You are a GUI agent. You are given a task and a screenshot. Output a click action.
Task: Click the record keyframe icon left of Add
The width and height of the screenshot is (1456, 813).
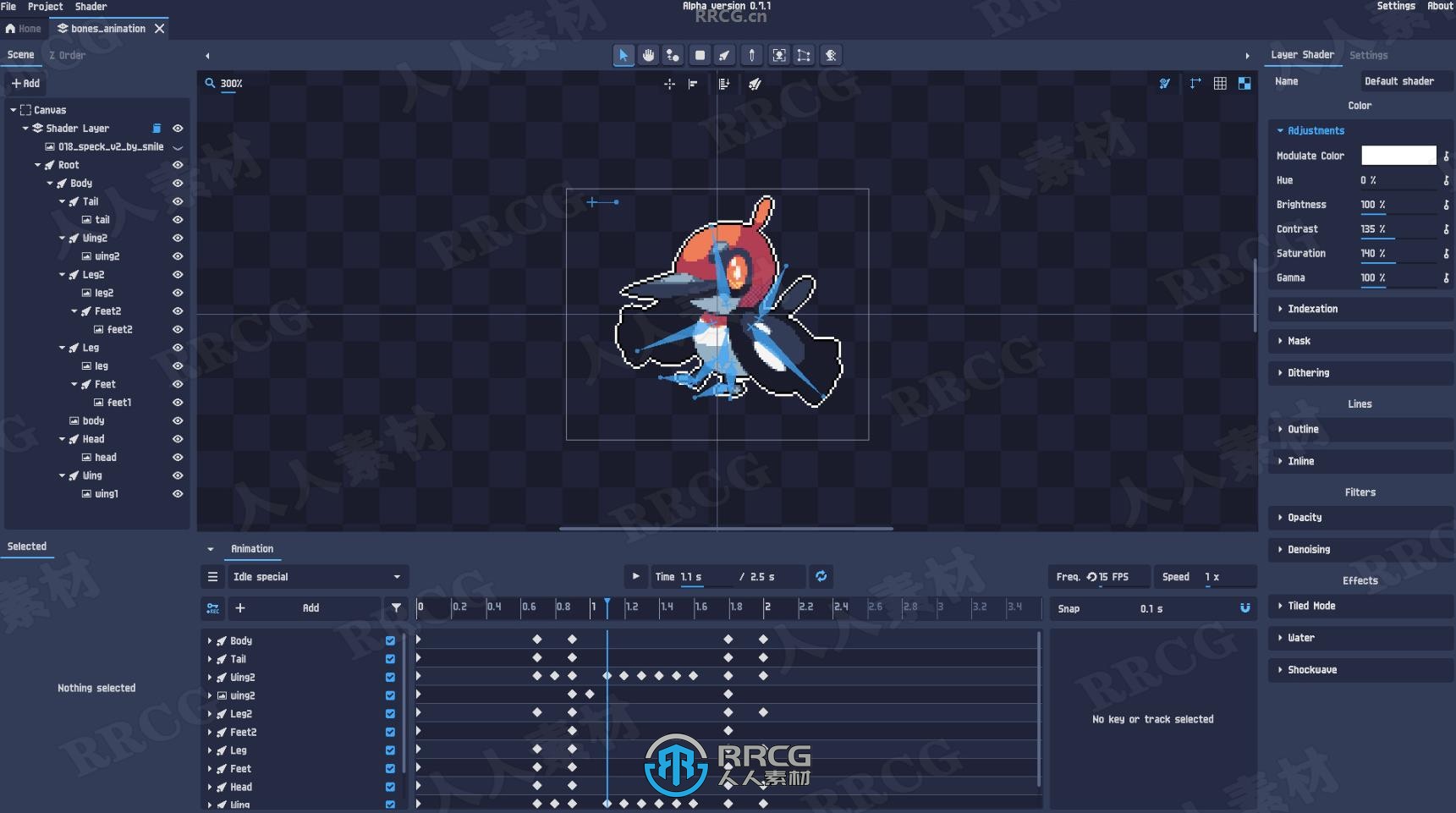tap(213, 608)
